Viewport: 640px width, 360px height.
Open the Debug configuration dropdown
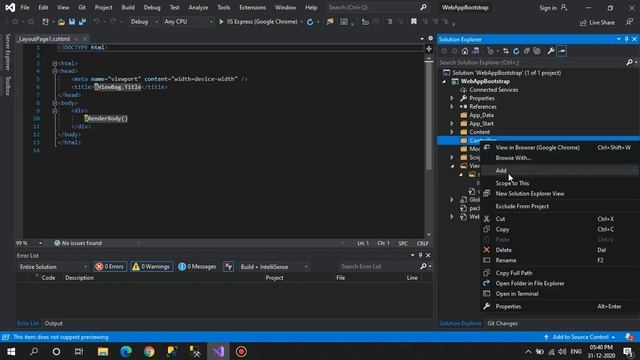click(x=144, y=22)
